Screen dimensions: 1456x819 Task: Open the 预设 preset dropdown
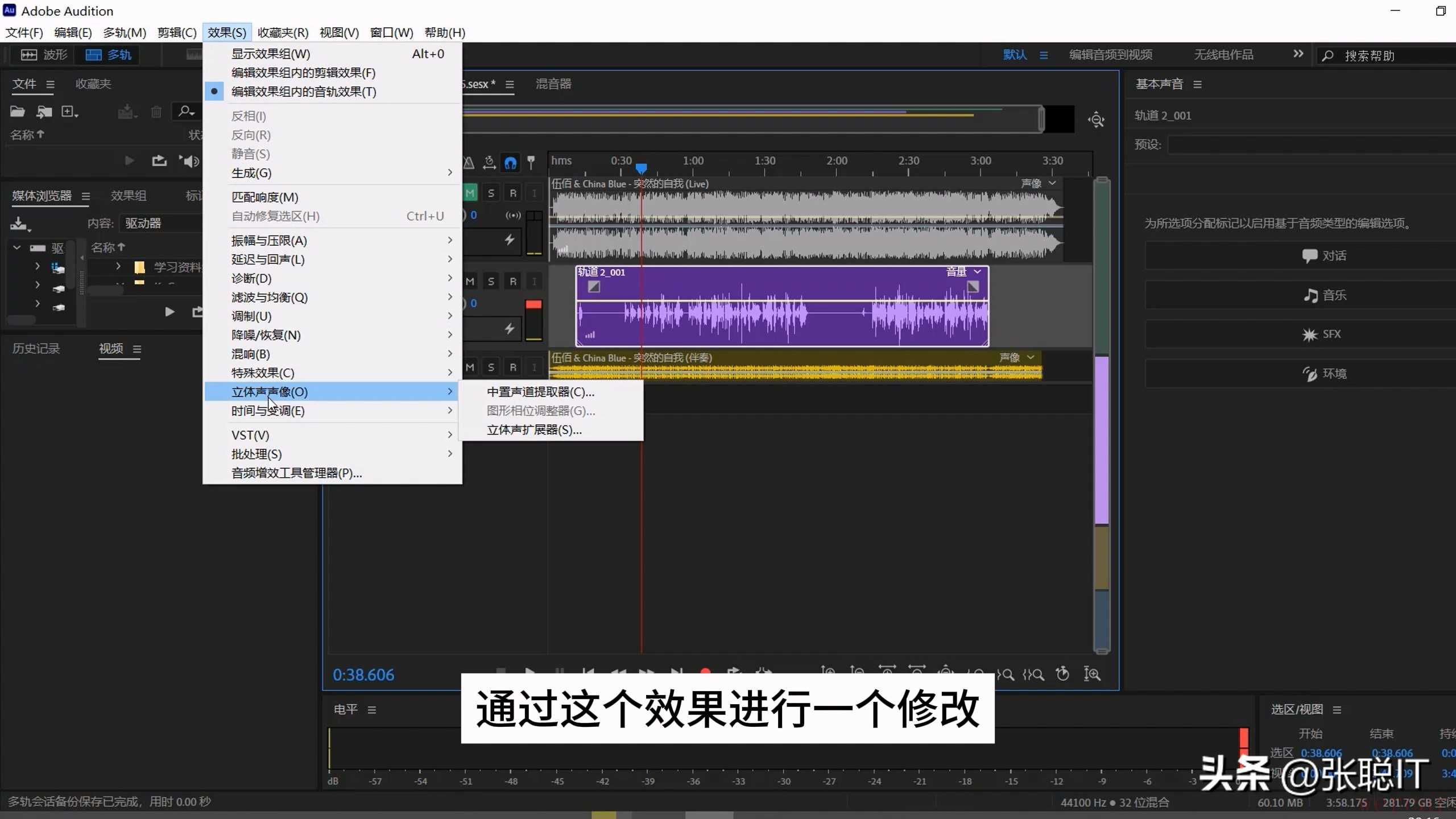[1308, 144]
